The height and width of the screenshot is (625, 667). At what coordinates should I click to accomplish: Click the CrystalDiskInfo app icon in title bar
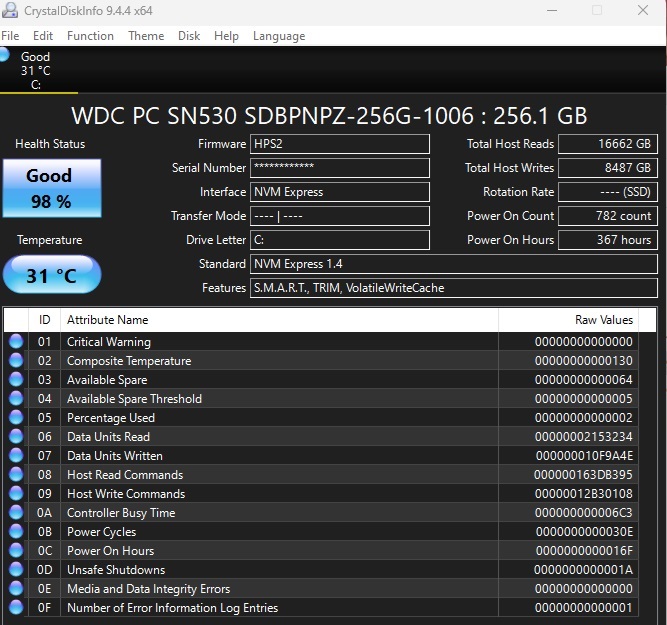tap(10, 10)
